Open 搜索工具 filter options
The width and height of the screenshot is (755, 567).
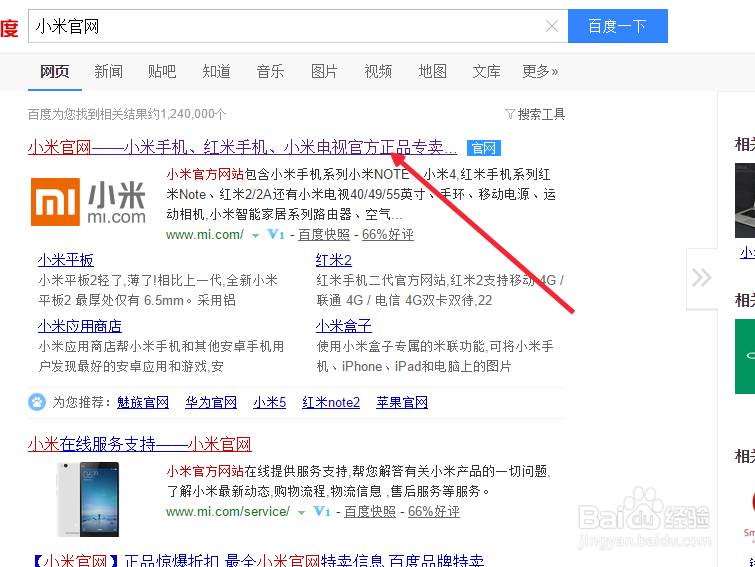tap(535, 114)
